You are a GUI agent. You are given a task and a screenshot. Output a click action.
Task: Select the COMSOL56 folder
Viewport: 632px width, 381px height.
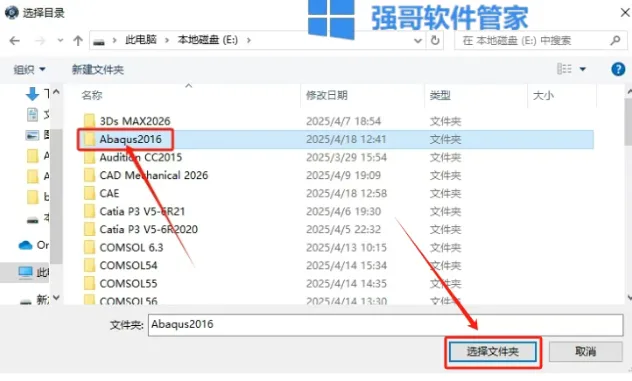point(128,301)
